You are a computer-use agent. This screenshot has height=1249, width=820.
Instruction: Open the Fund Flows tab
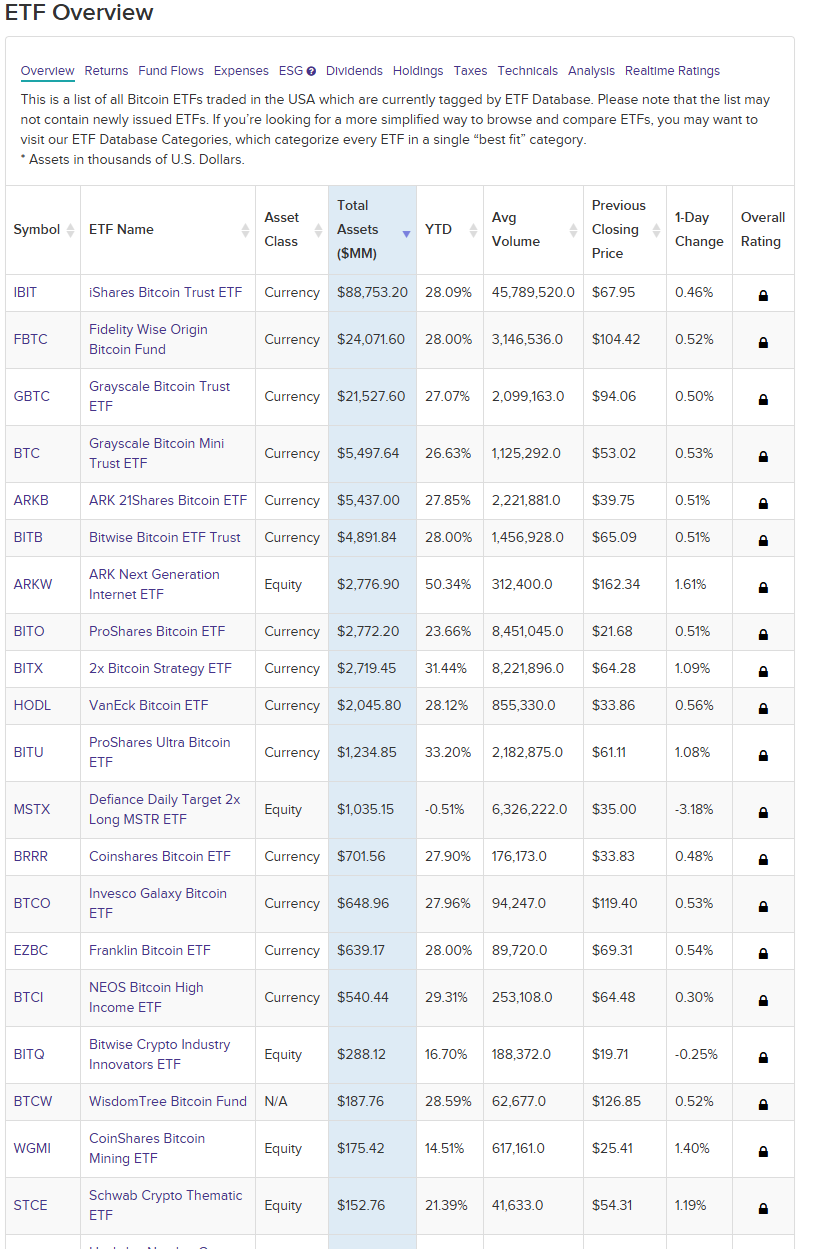(x=171, y=71)
